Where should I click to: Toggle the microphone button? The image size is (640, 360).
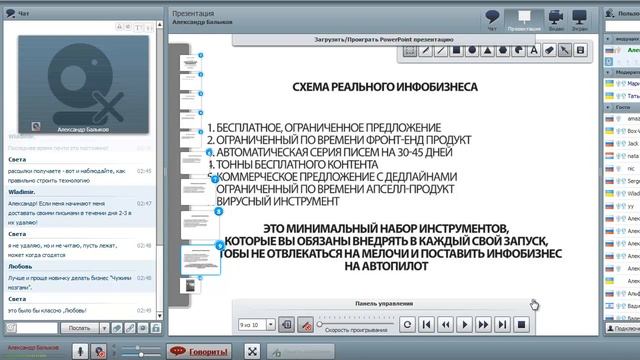coord(80,351)
